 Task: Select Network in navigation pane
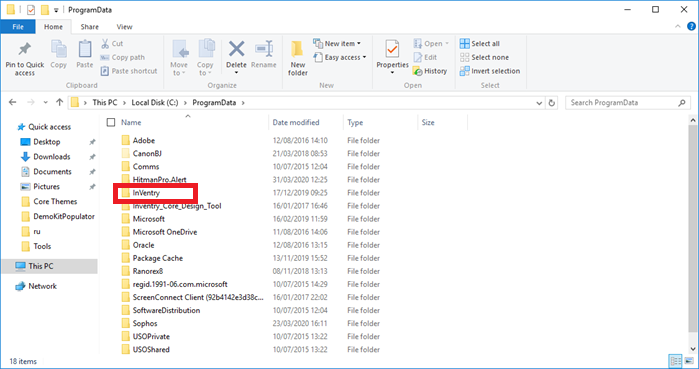click(x=42, y=286)
